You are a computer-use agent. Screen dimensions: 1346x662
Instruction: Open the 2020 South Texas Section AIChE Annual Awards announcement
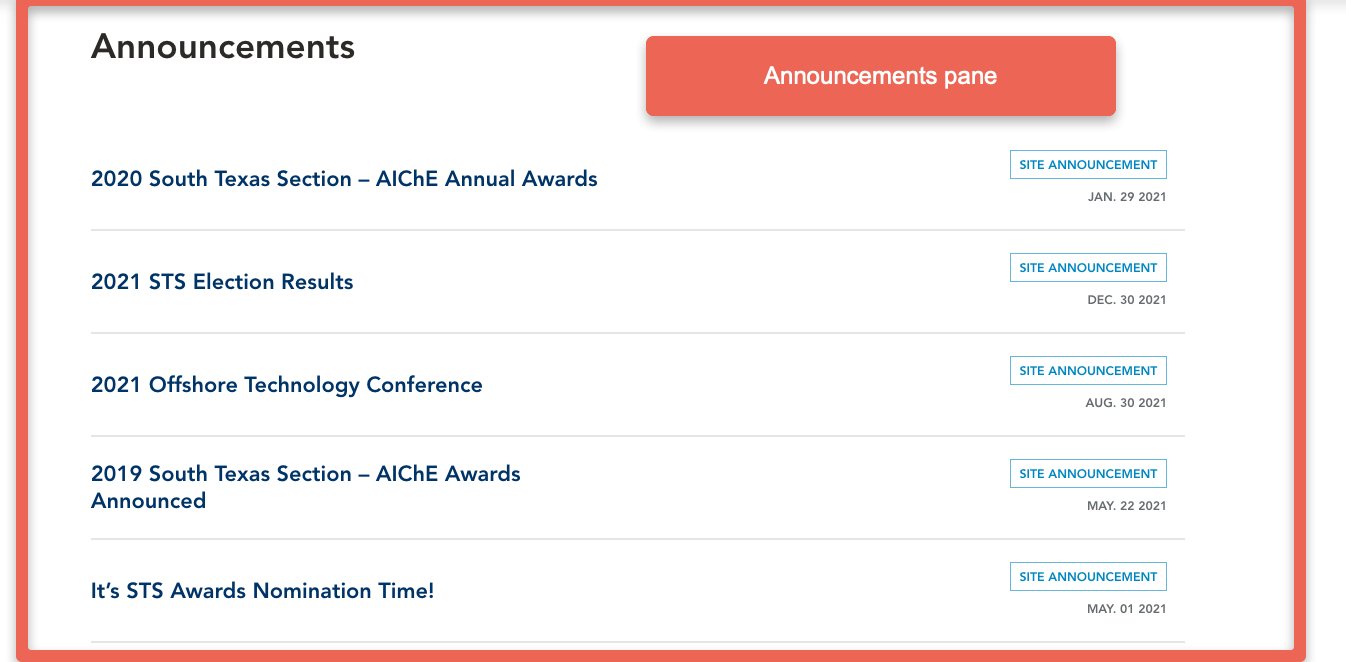(x=344, y=179)
